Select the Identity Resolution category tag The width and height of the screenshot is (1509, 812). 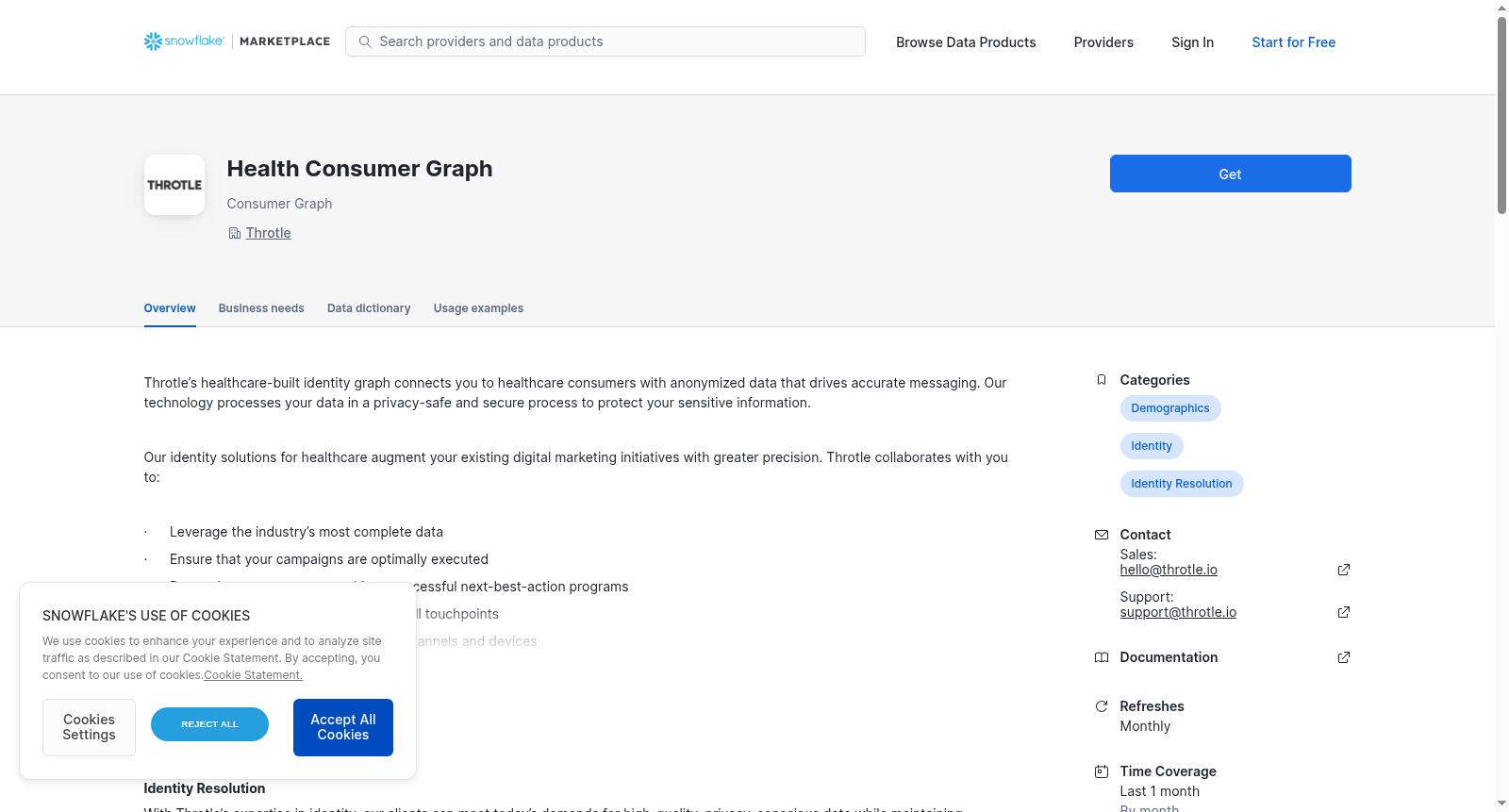click(x=1182, y=484)
